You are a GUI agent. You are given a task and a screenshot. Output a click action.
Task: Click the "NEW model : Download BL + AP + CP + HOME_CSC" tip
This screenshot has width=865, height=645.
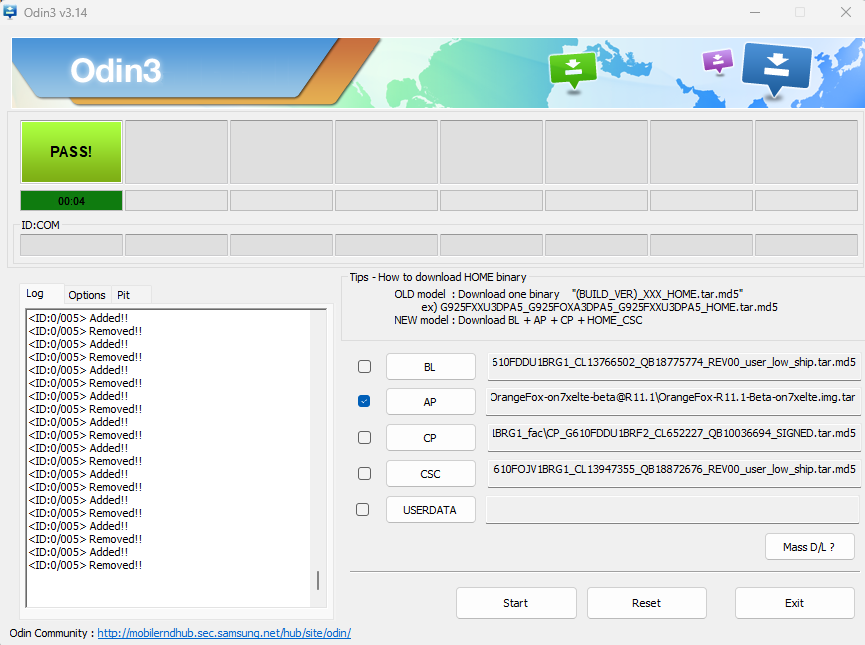(x=518, y=320)
